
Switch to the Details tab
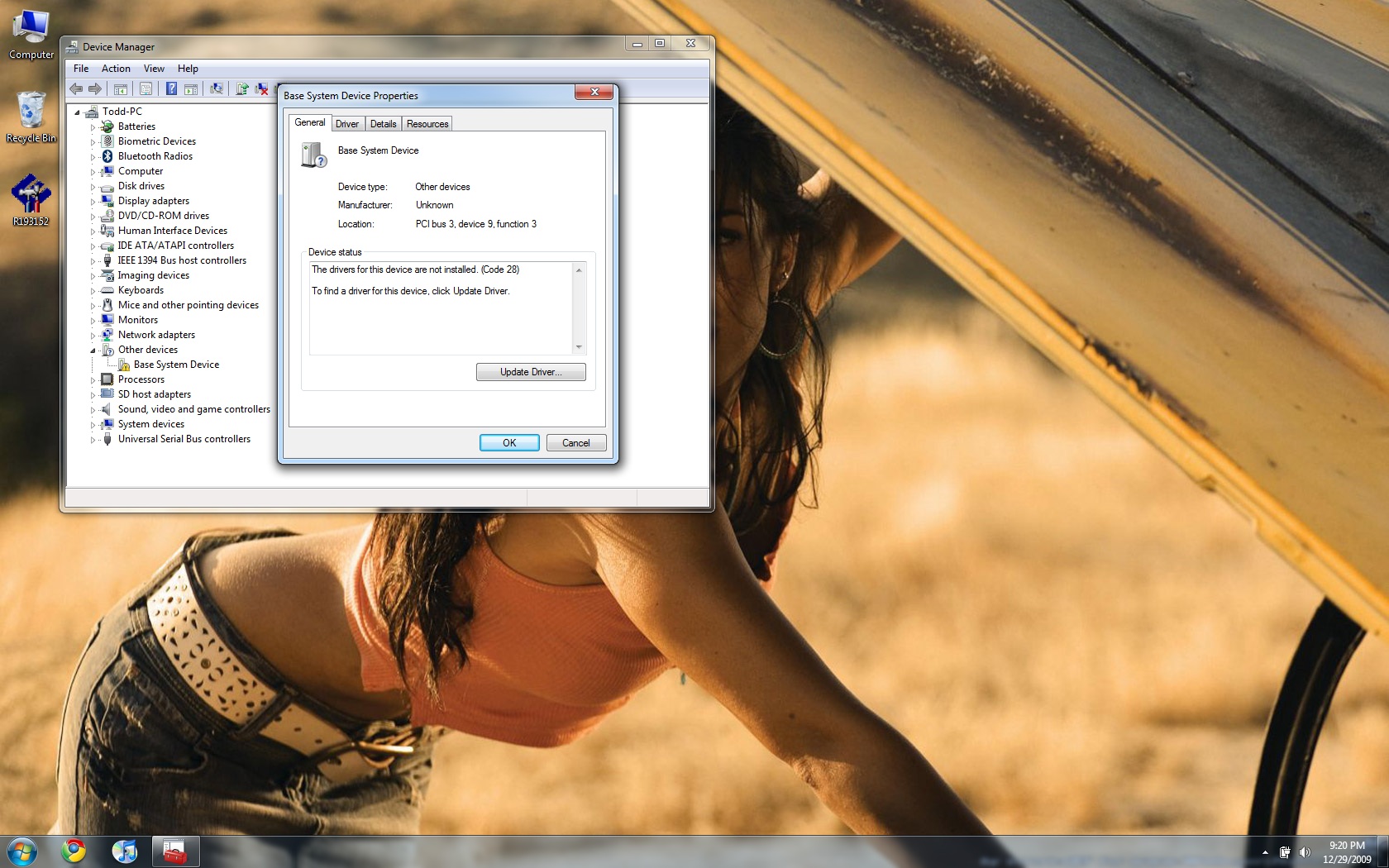point(383,124)
